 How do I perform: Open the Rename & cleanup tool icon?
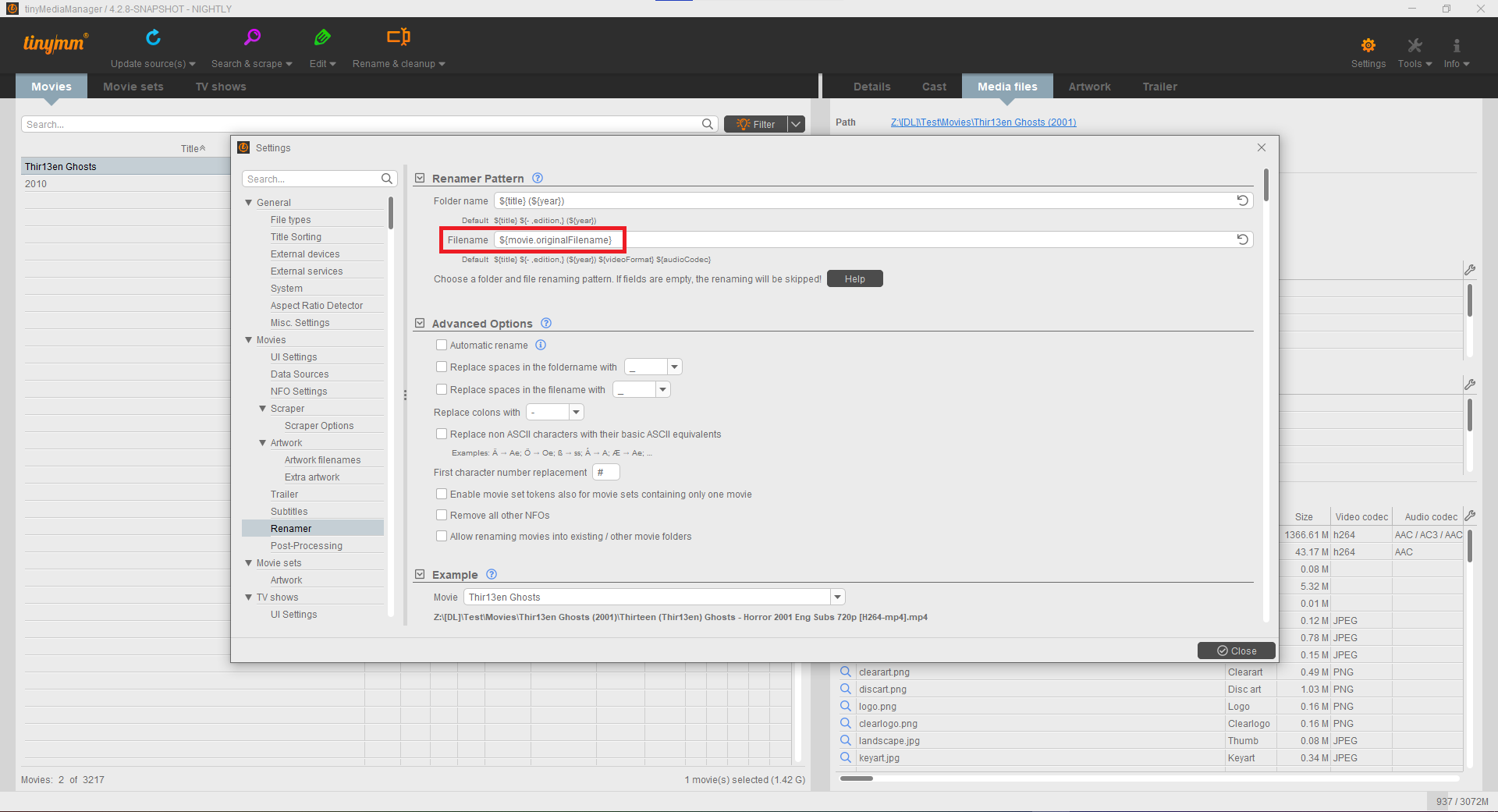click(398, 36)
